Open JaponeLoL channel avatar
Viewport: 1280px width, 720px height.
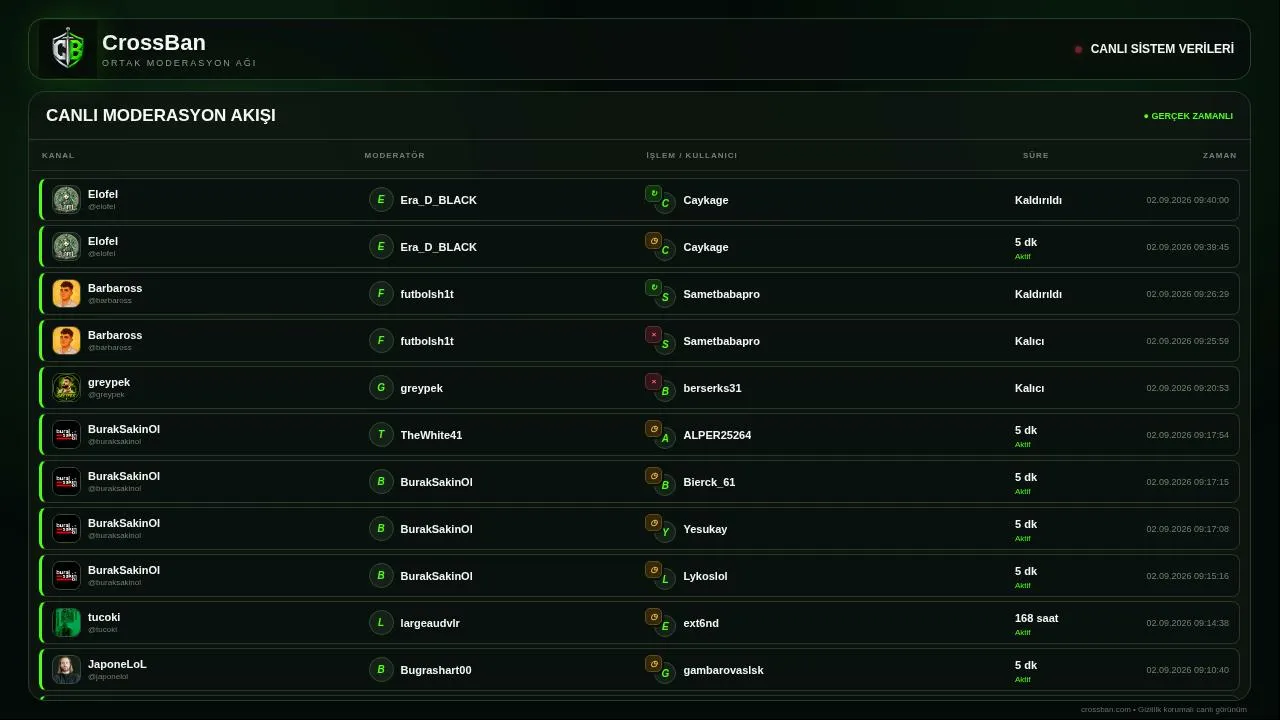click(66, 670)
